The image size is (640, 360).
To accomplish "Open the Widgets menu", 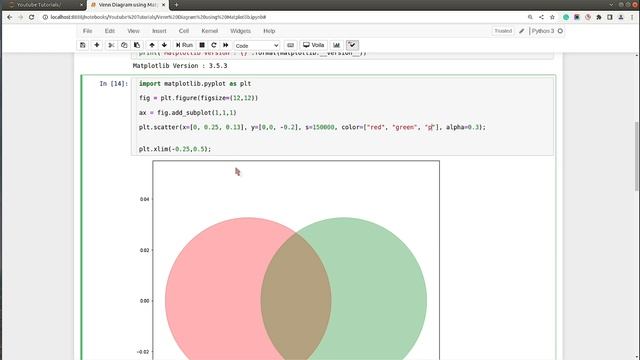I will (x=240, y=31).
